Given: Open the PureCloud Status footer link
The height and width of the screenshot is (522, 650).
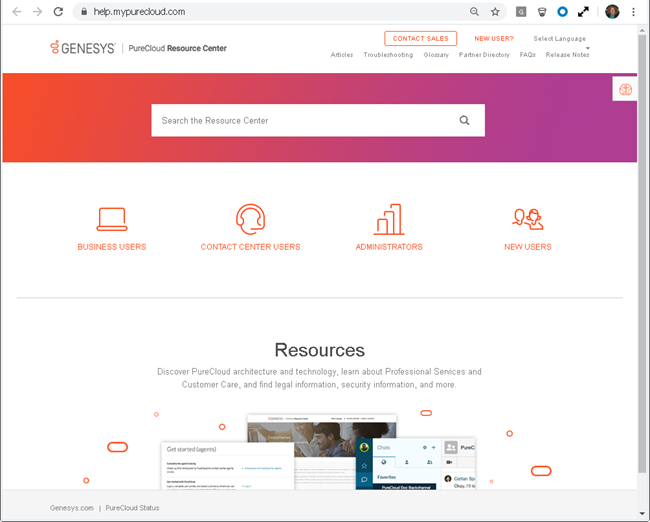Looking at the screenshot, I should tap(132, 508).
